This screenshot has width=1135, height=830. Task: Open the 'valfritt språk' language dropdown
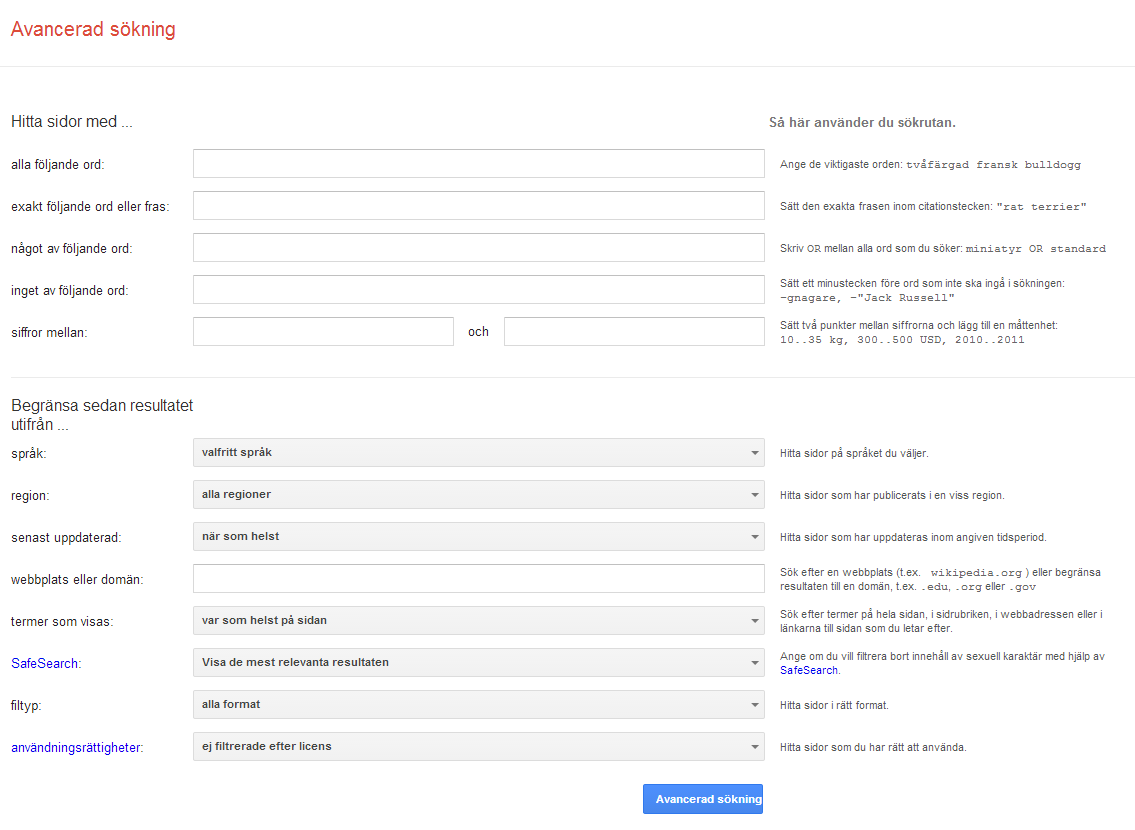click(x=478, y=452)
